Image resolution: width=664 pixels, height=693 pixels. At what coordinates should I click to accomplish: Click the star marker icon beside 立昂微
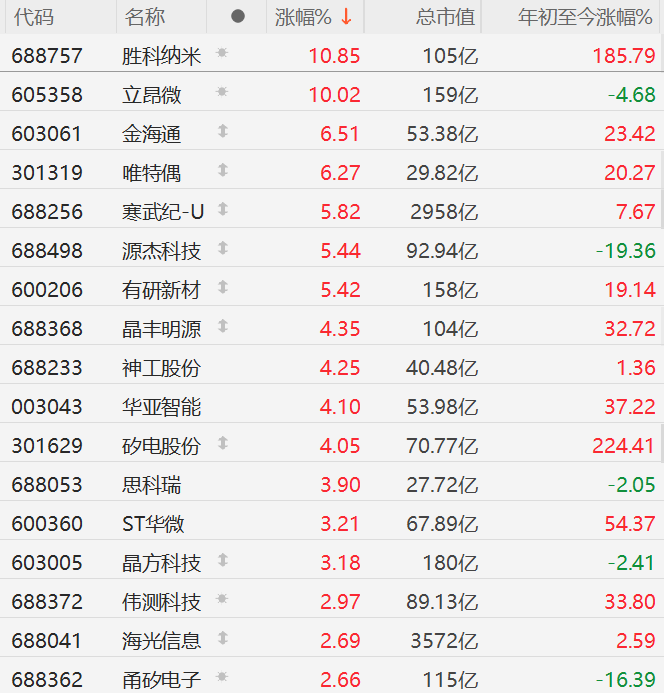[222, 92]
